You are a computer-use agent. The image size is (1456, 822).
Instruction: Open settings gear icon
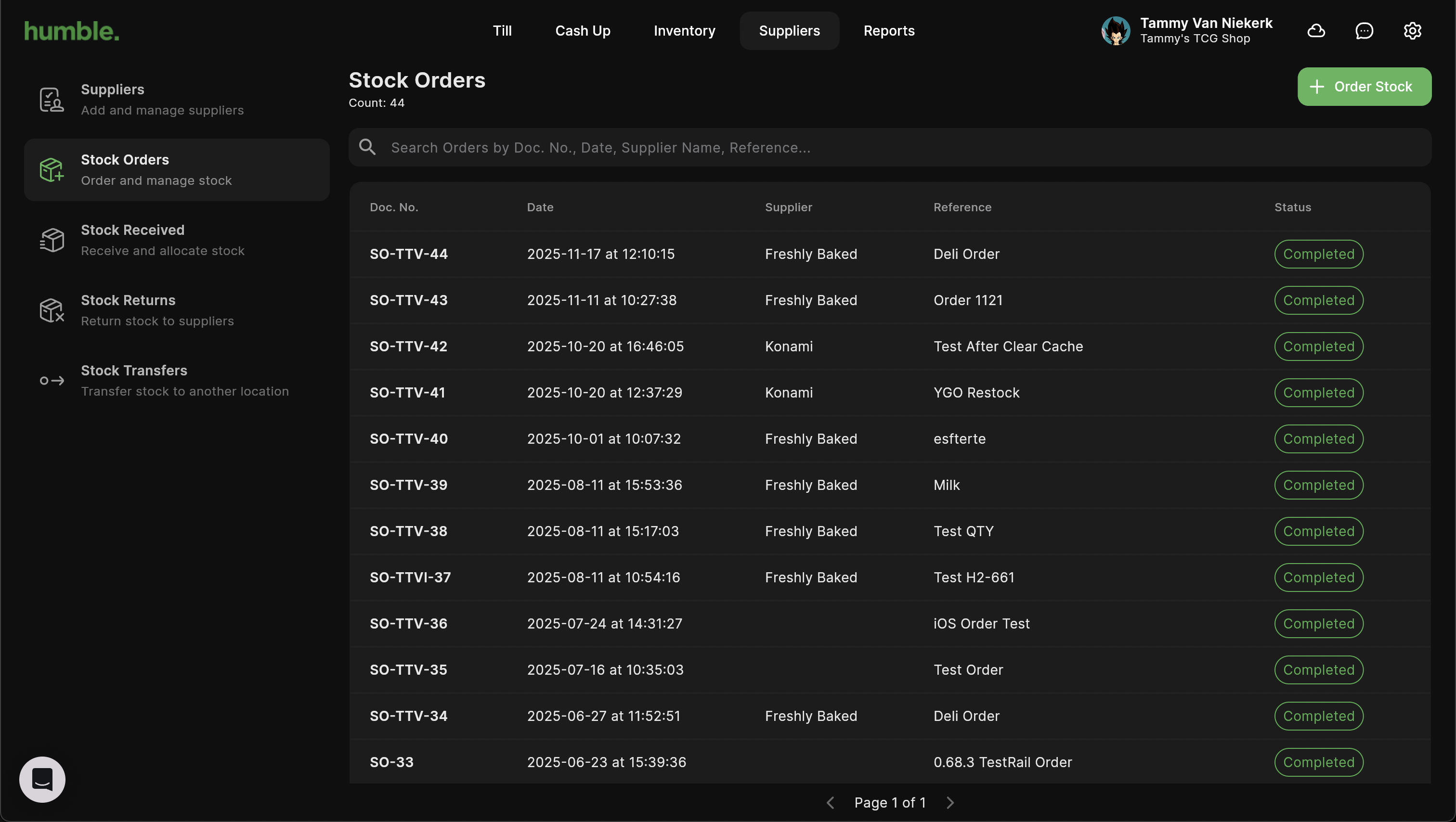click(x=1412, y=30)
